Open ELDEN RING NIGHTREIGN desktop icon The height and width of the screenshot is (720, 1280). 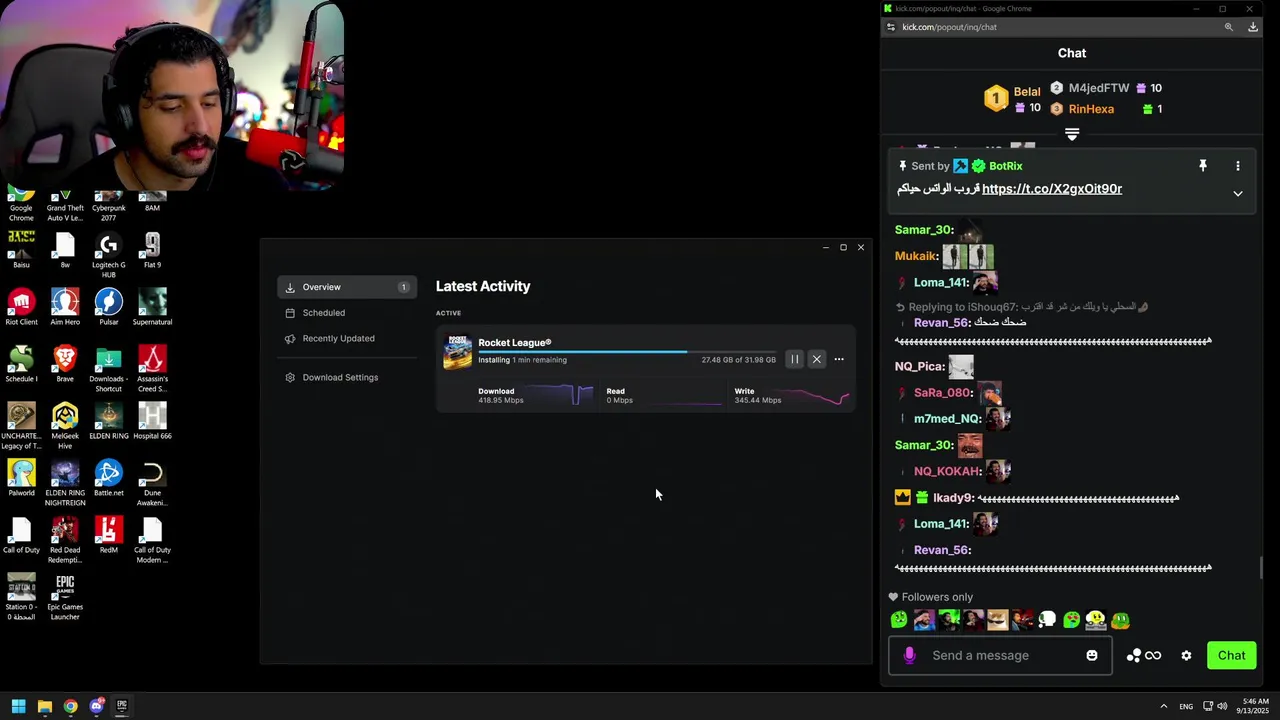[65, 483]
